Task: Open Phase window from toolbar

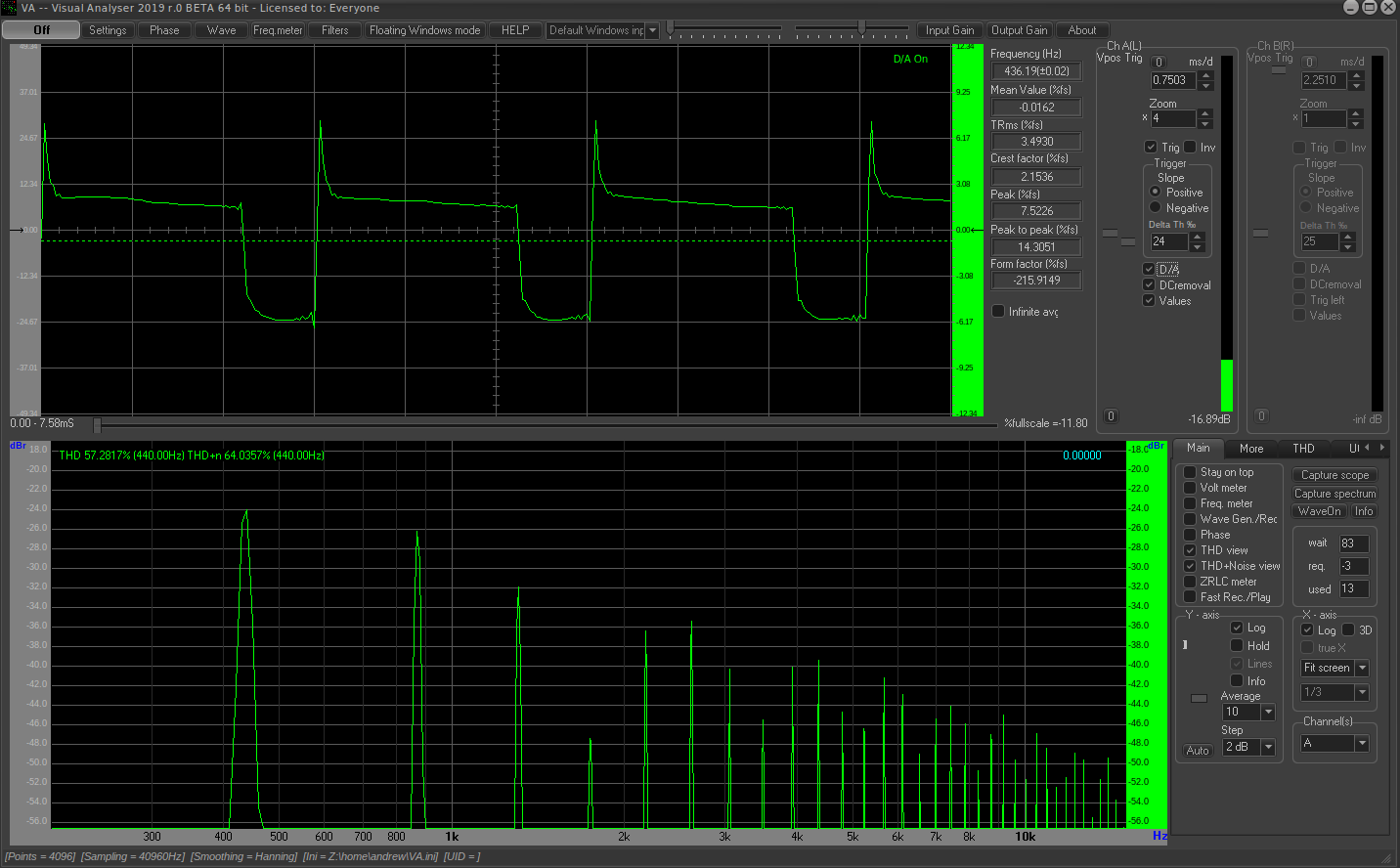Action: point(164,30)
